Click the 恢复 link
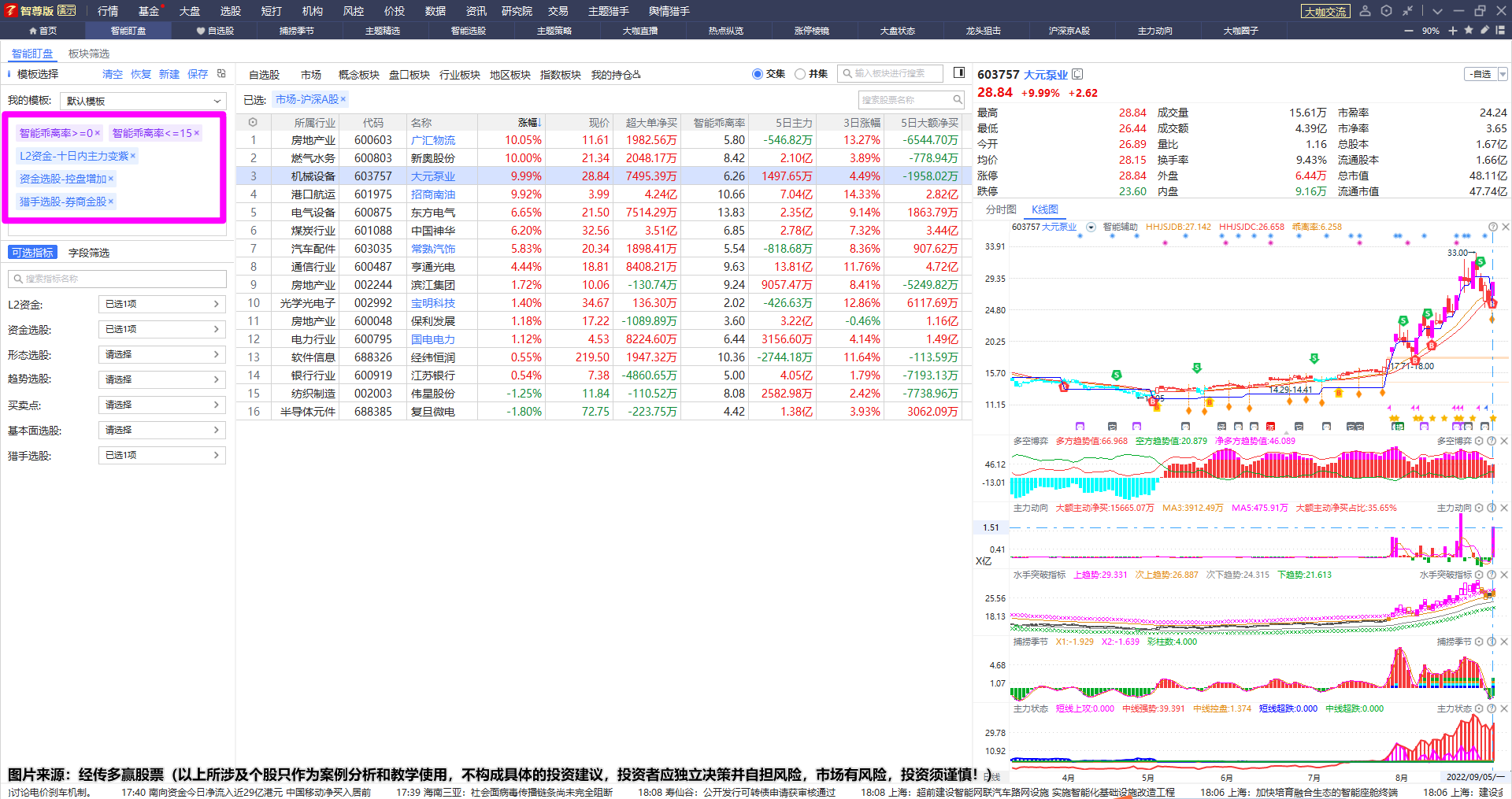The height and width of the screenshot is (799, 1512). tap(141, 74)
